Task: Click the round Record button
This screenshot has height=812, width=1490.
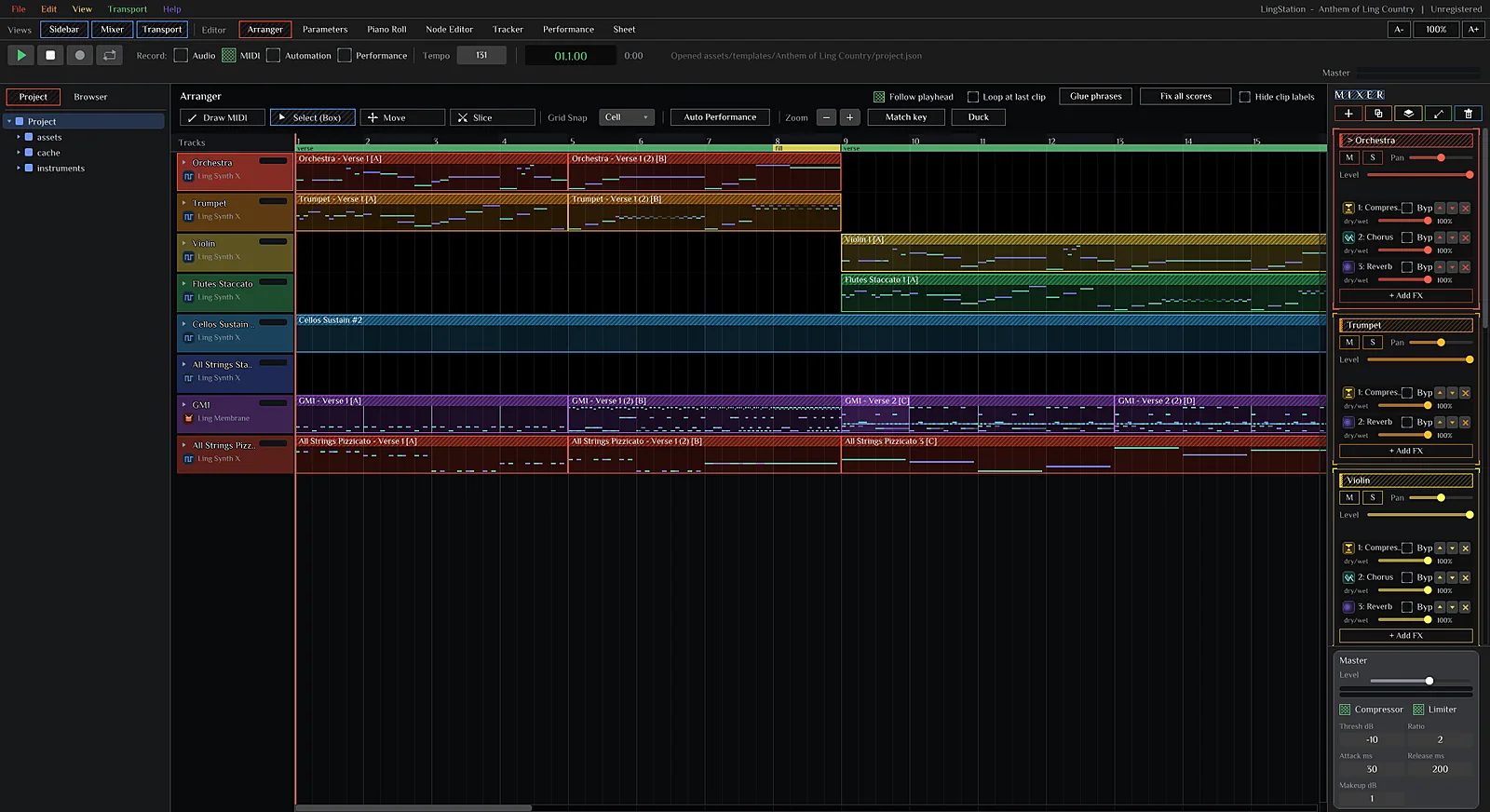Action: pyautogui.click(x=80, y=55)
